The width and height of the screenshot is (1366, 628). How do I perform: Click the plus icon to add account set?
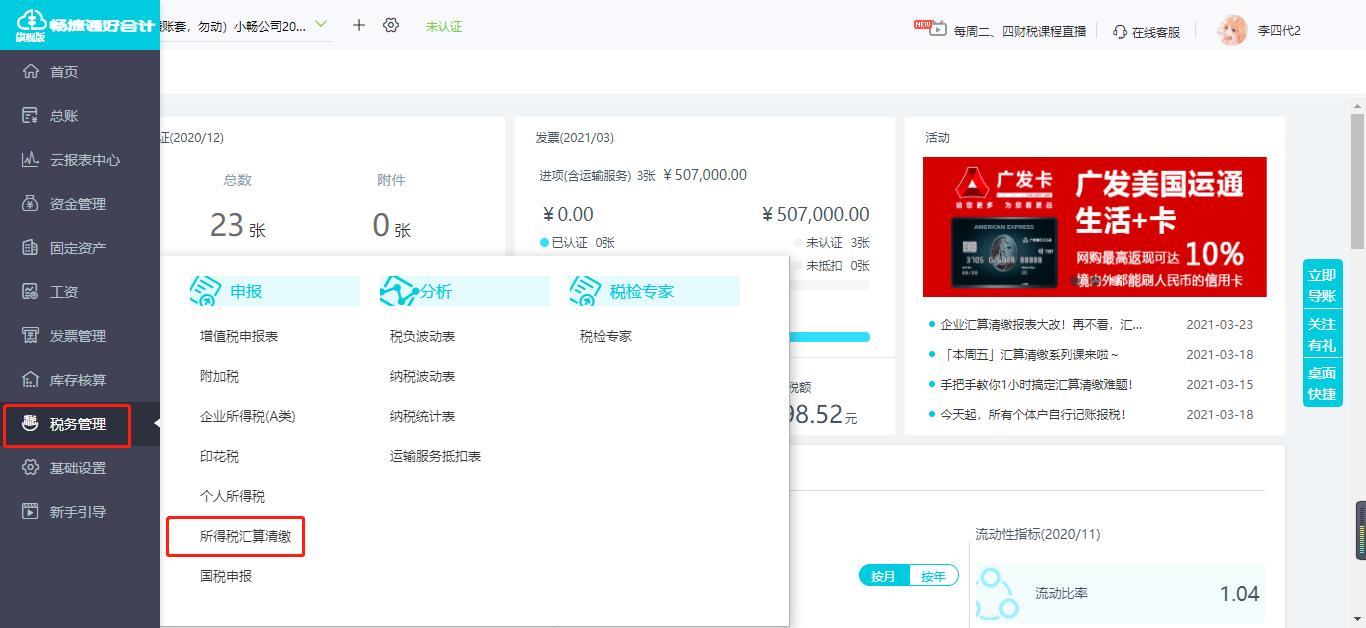coord(358,25)
